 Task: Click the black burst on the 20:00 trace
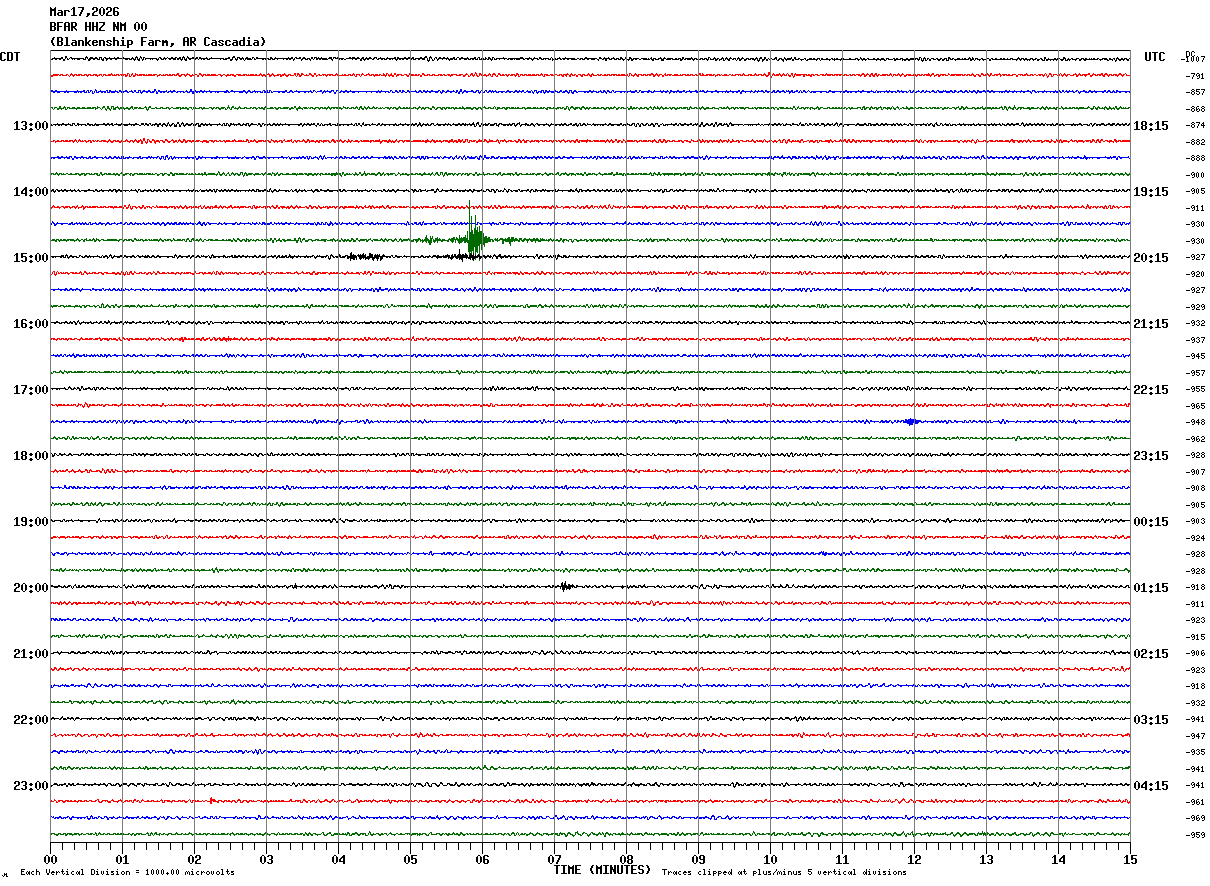tap(566, 586)
